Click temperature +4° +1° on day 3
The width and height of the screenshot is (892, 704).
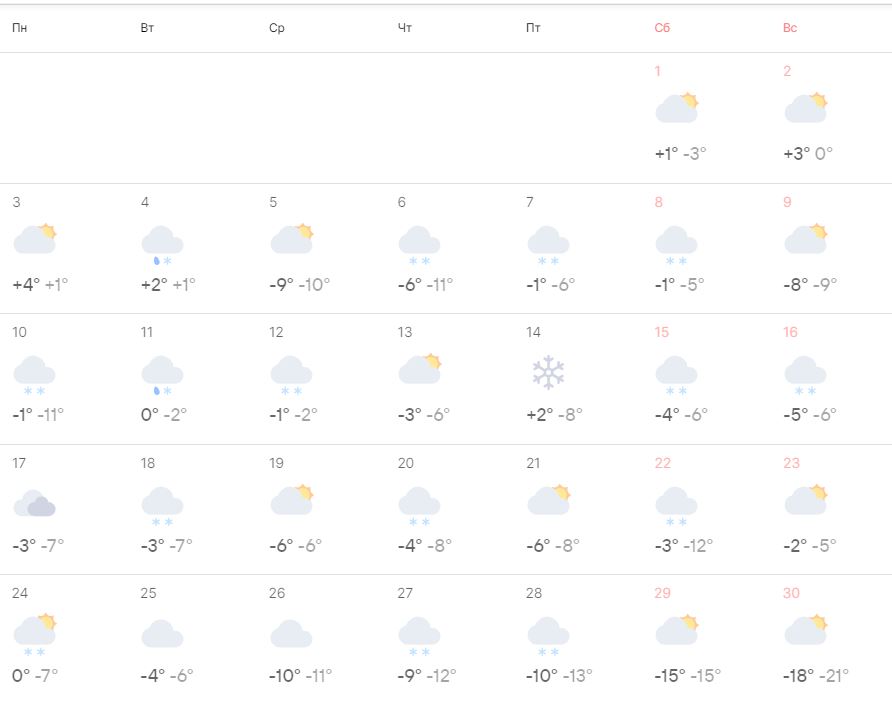[x=40, y=285]
